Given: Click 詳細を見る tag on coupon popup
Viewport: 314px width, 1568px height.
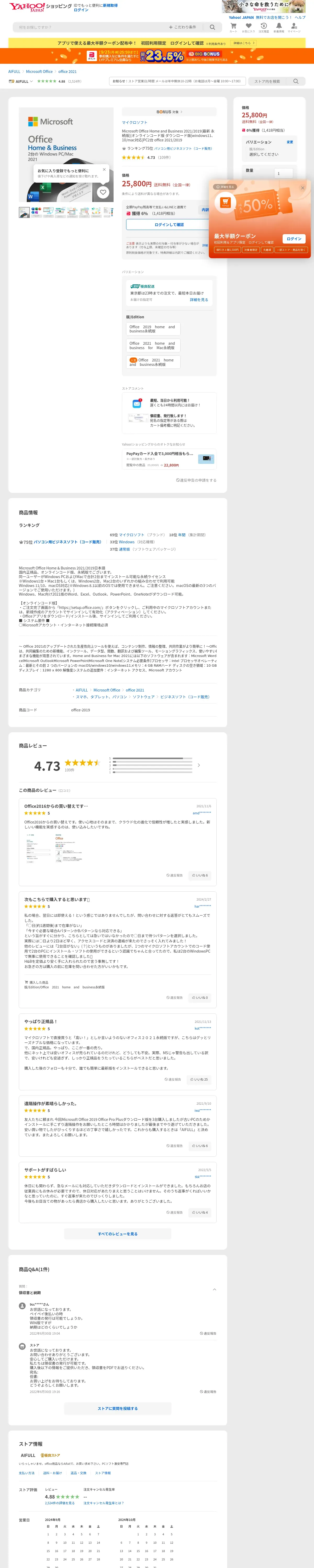Looking at the screenshot, I should click(x=225, y=187).
